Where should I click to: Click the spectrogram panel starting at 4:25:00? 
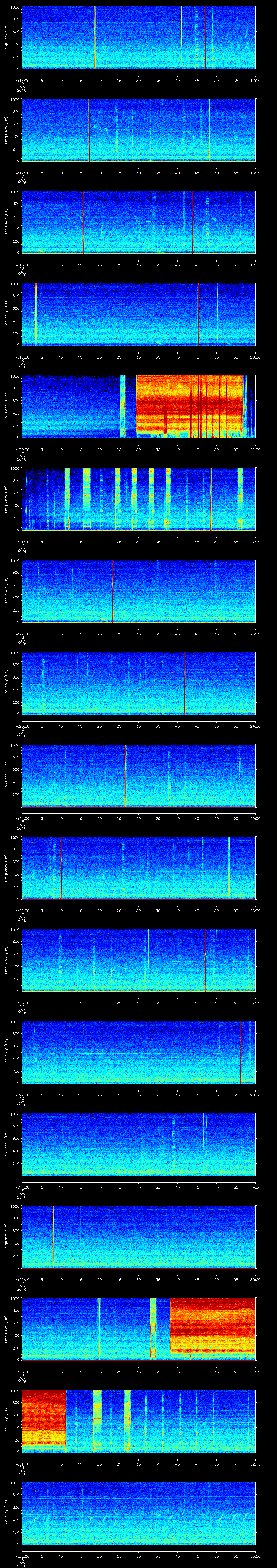(x=139, y=868)
